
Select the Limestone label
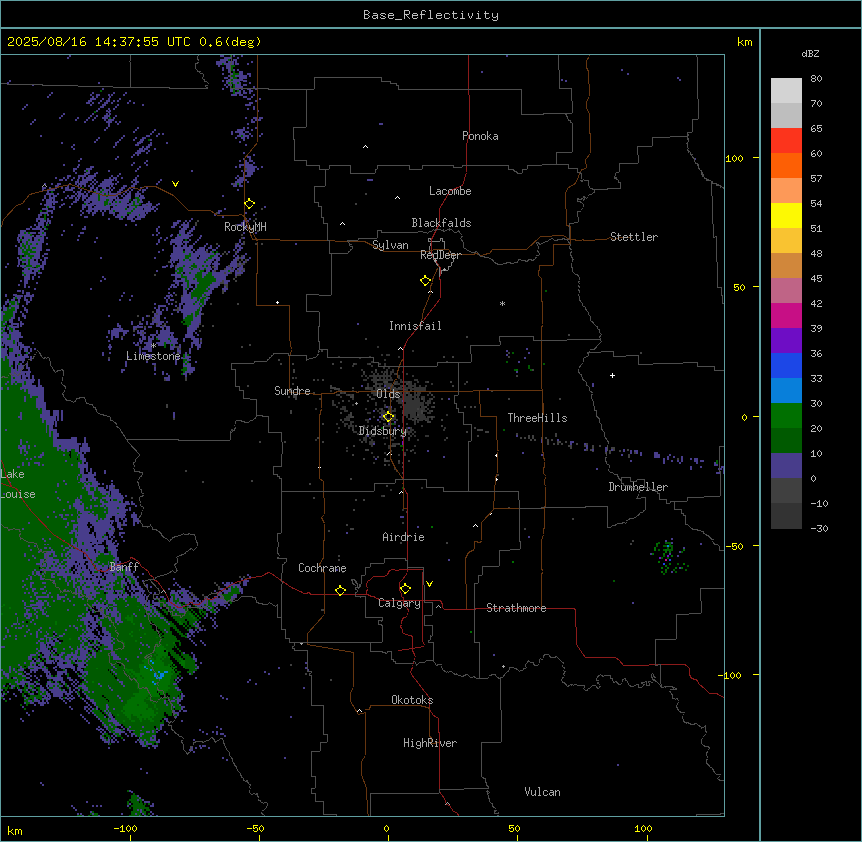[153, 356]
